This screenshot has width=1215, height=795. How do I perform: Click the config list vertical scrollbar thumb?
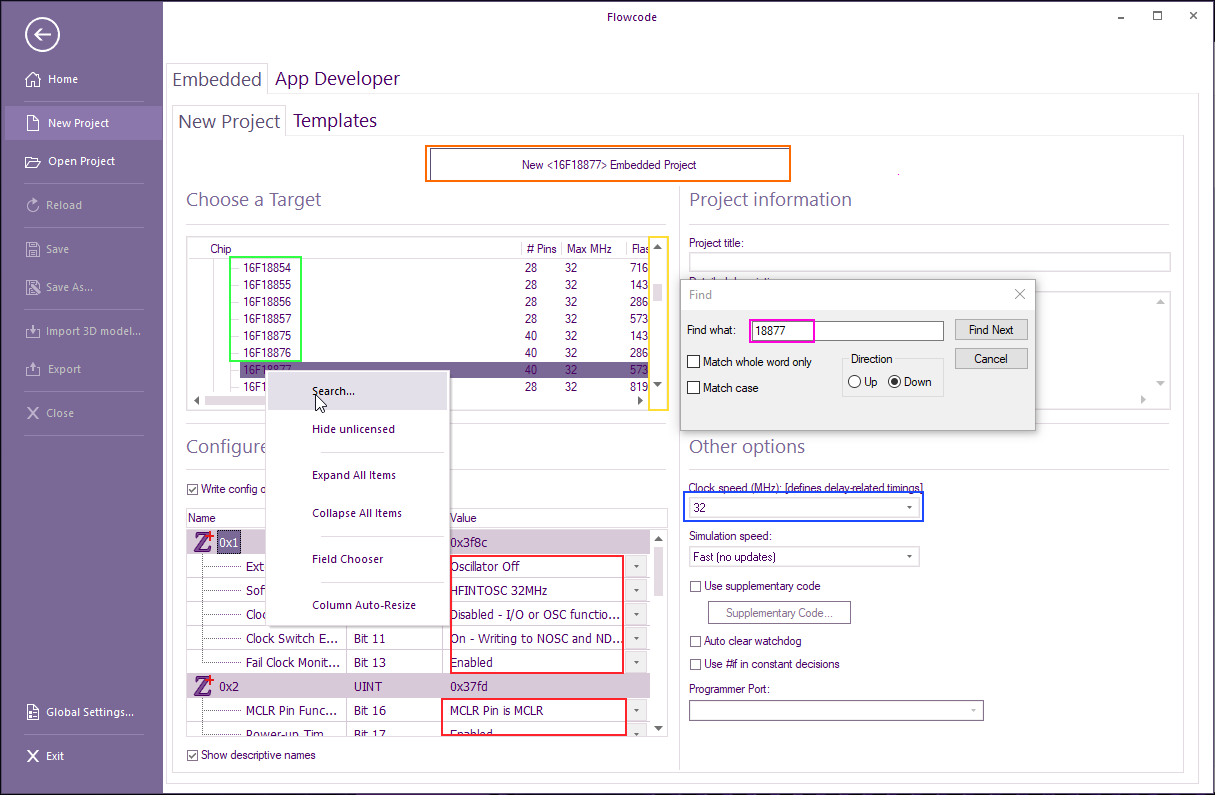pos(658,571)
